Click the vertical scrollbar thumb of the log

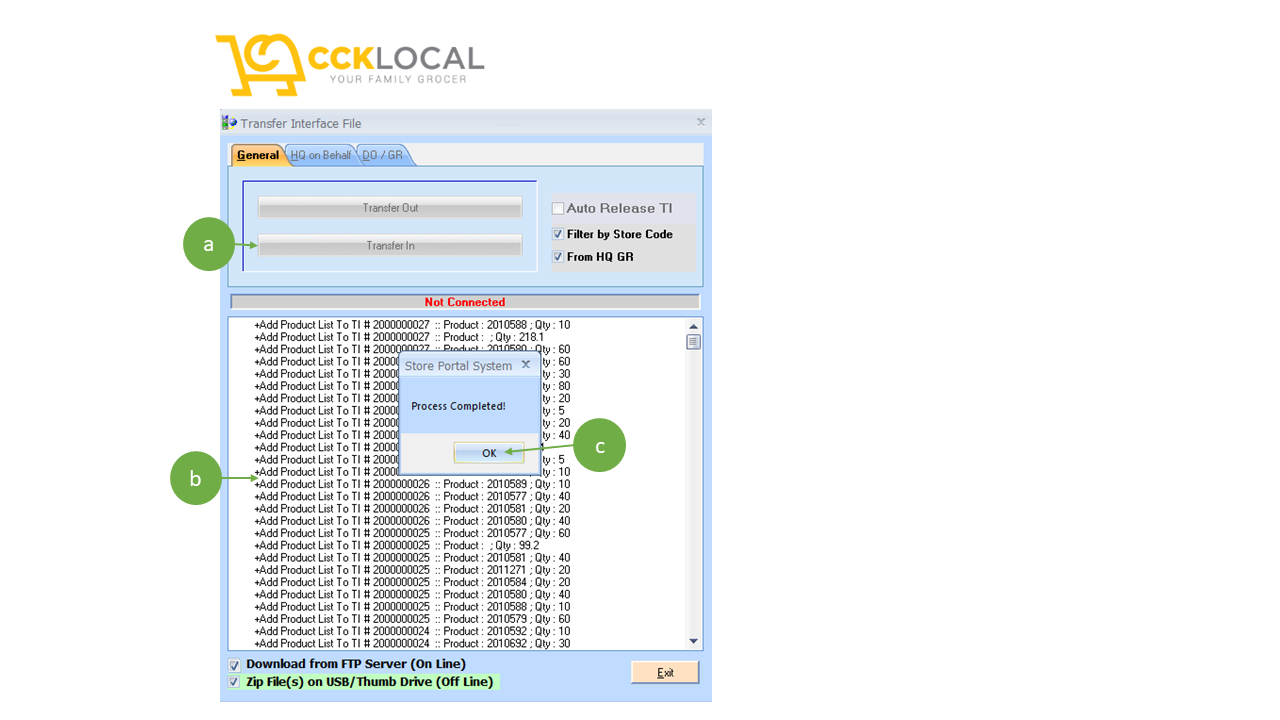coord(692,344)
